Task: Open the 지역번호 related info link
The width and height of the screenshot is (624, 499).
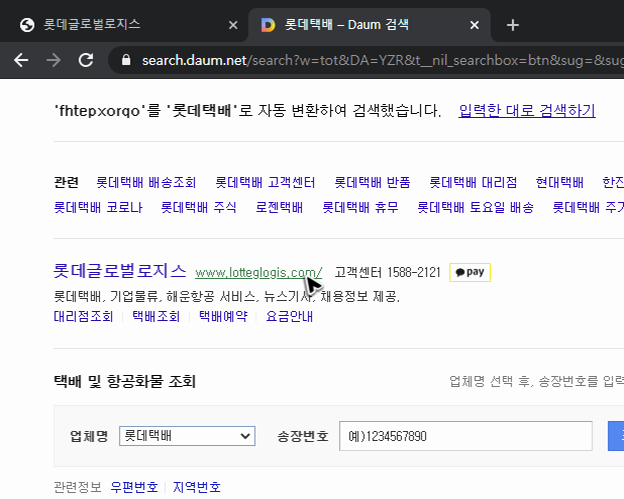Action: (197, 487)
